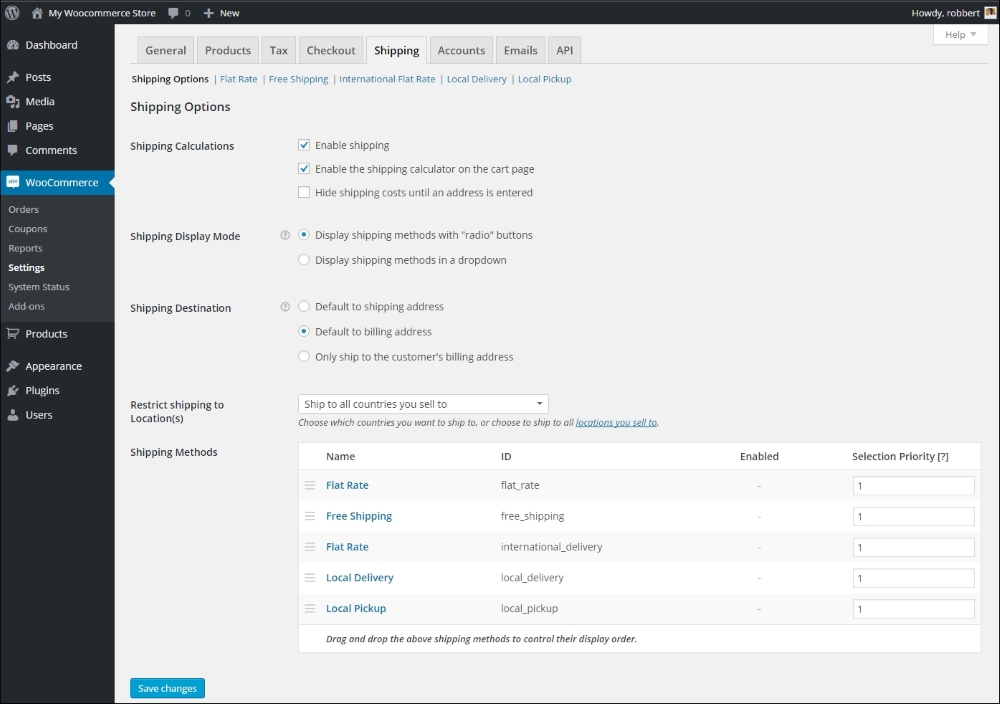
Task: Open the Local Delivery sub-navigation link
Action: (476, 79)
